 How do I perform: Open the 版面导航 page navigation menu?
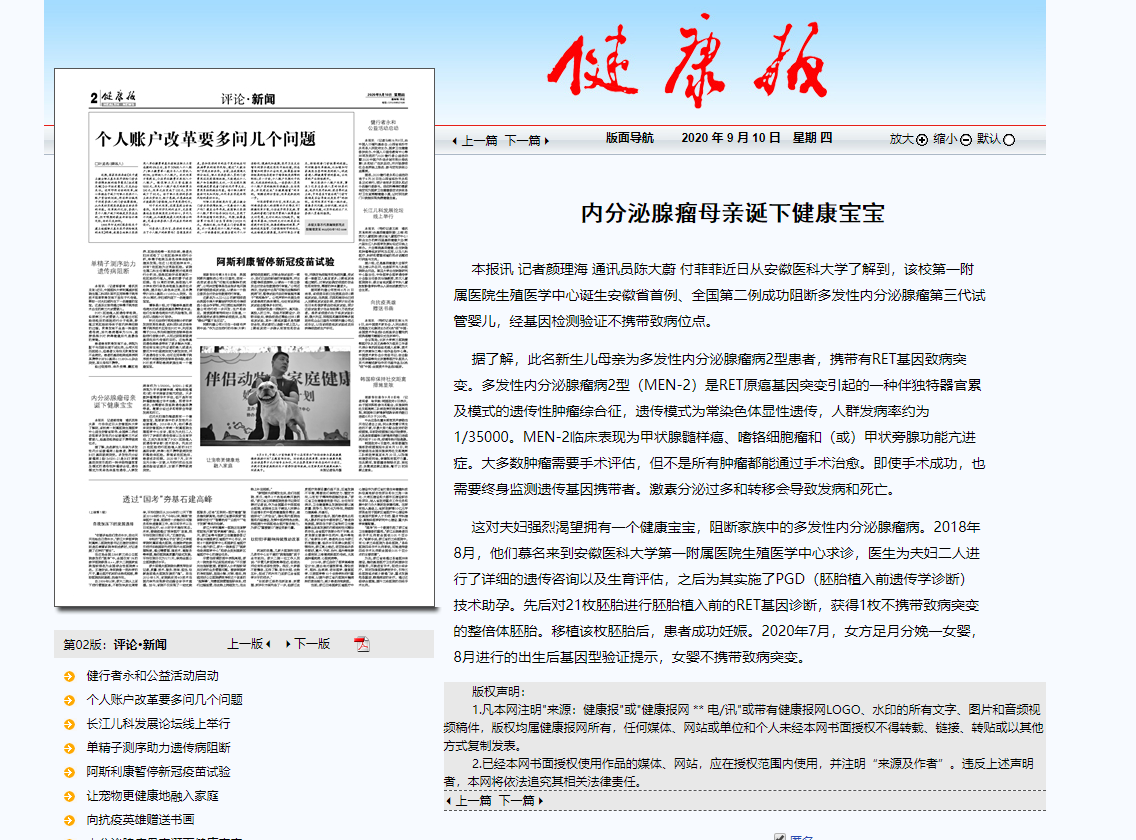pyautogui.click(x=629, y=138)
